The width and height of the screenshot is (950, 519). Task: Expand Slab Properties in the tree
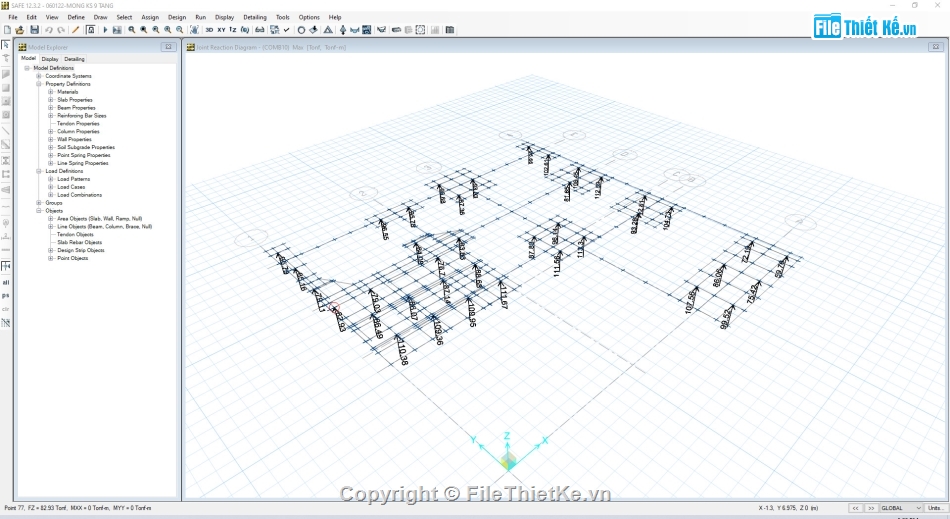point(51,100)
